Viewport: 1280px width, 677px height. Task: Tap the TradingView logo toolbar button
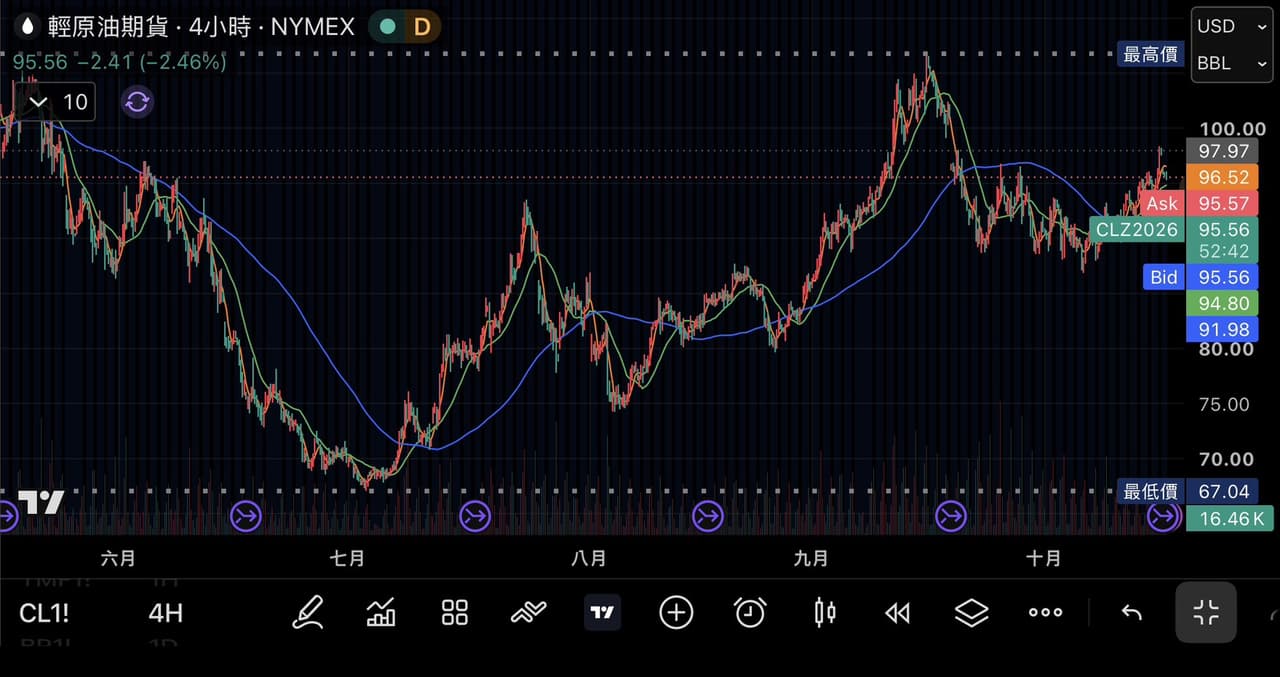602,612
